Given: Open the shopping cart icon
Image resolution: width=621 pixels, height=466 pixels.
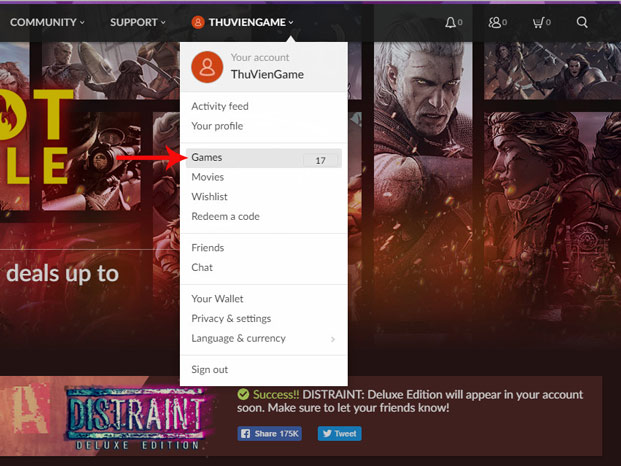Looking at the screenshot, I should tap(539, 22).
